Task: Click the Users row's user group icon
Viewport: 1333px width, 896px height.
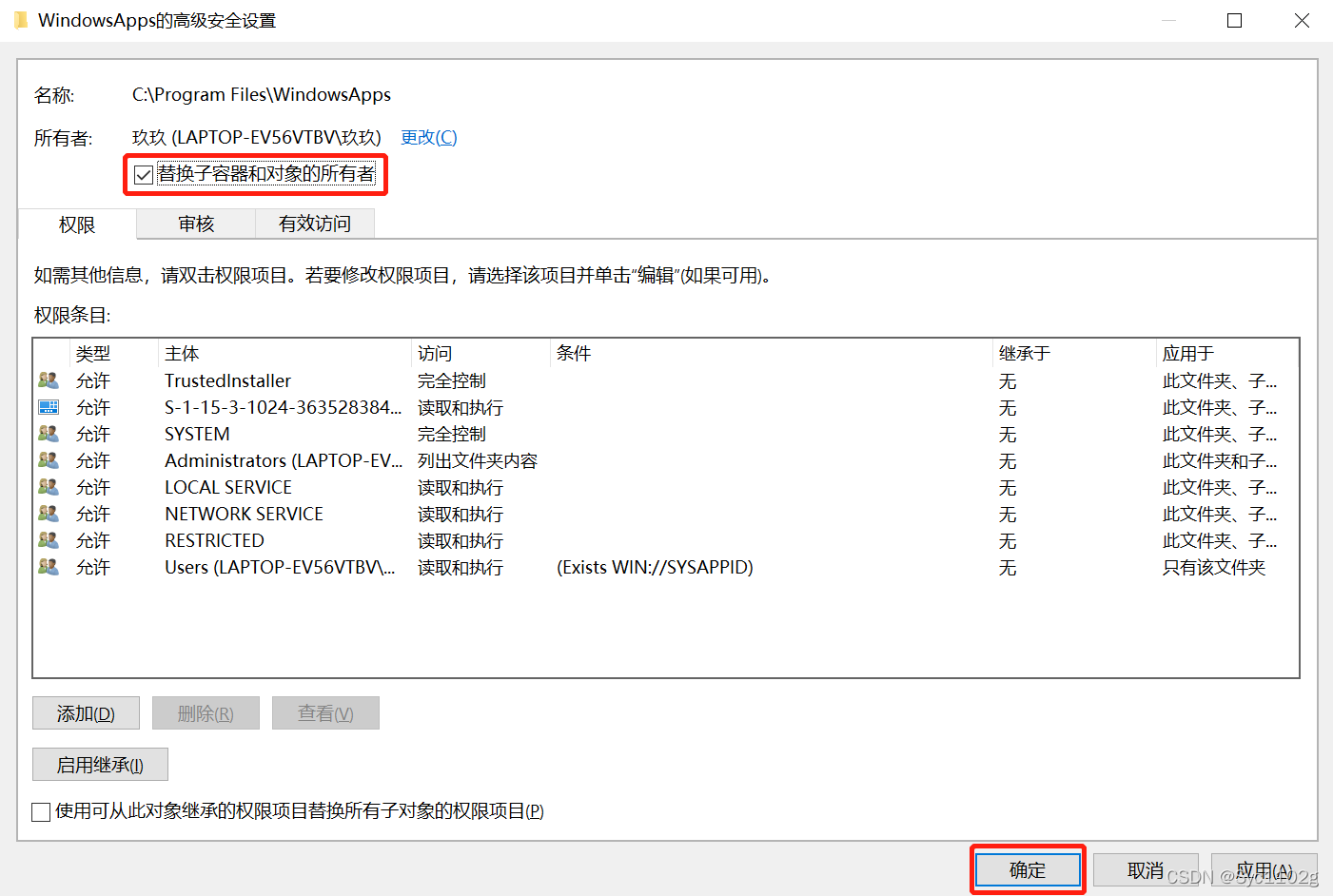Action: (x=49, y=567)
